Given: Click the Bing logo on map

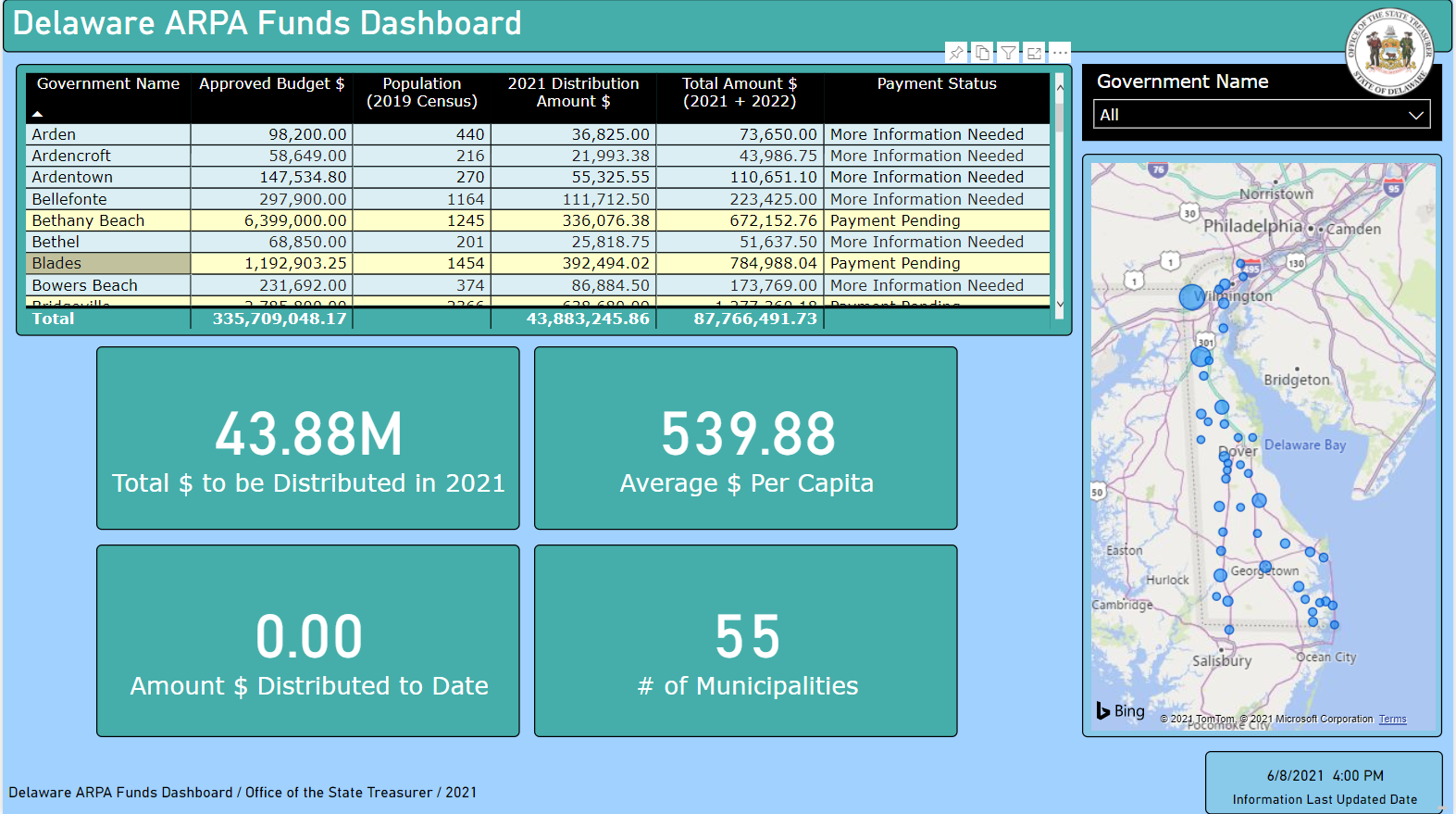Looking at the screenshot, I should pos(1121,710).
